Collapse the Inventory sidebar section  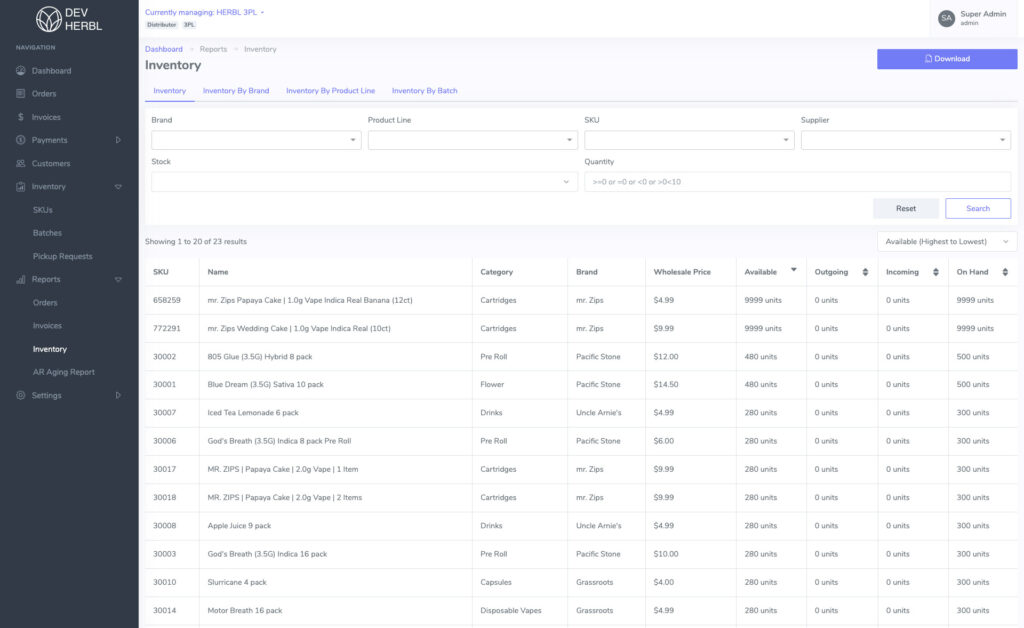[118, 187]
